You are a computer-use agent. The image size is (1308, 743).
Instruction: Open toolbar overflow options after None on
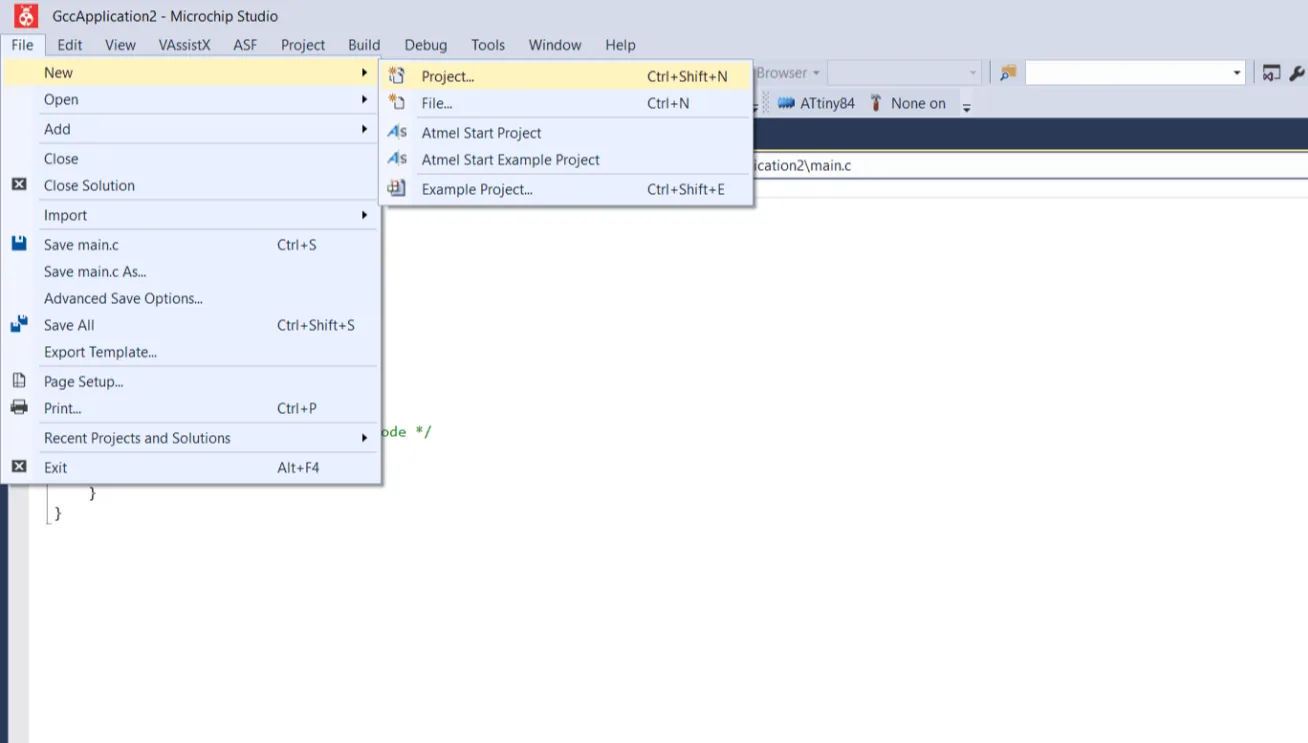coord(967,105)
